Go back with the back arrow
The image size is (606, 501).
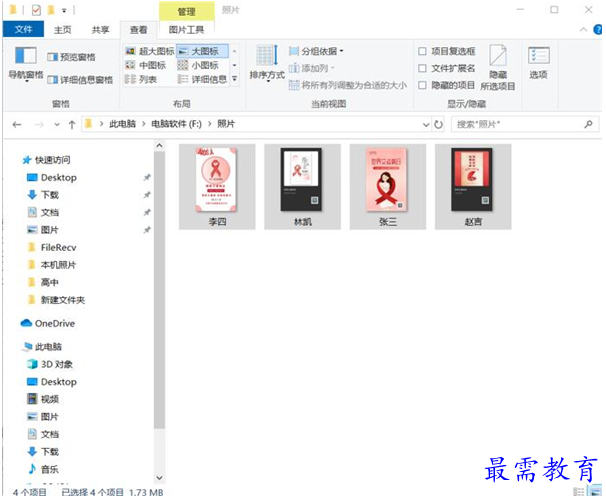pyautogui.click(x=17, y=124)
